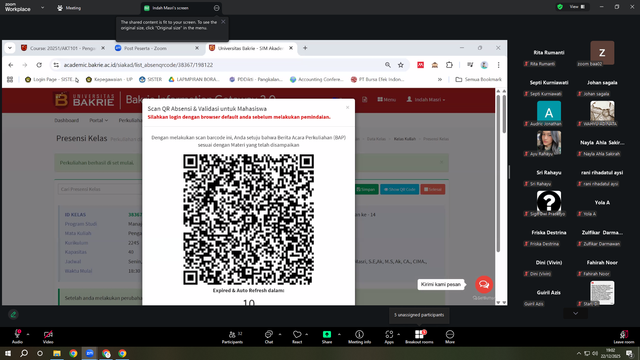The width and height of the screenshot is (640, 360).
Task: Open the Zoom Apps panel
Action: 389,336
